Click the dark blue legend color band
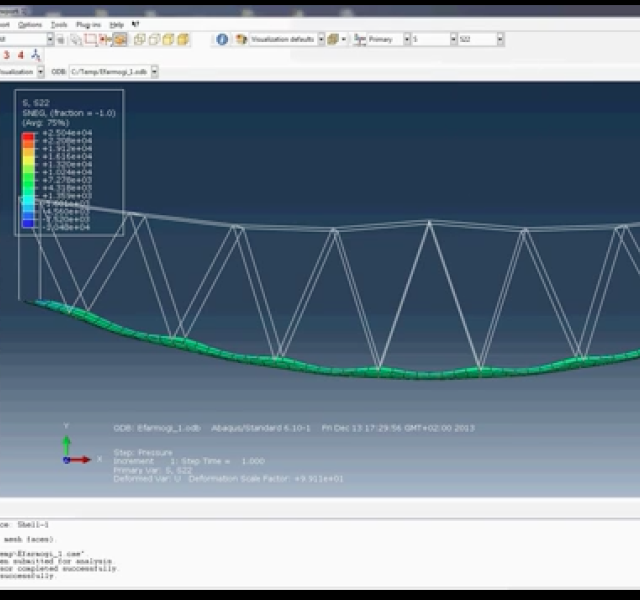640x600 pixels. (x=28, y=223)
